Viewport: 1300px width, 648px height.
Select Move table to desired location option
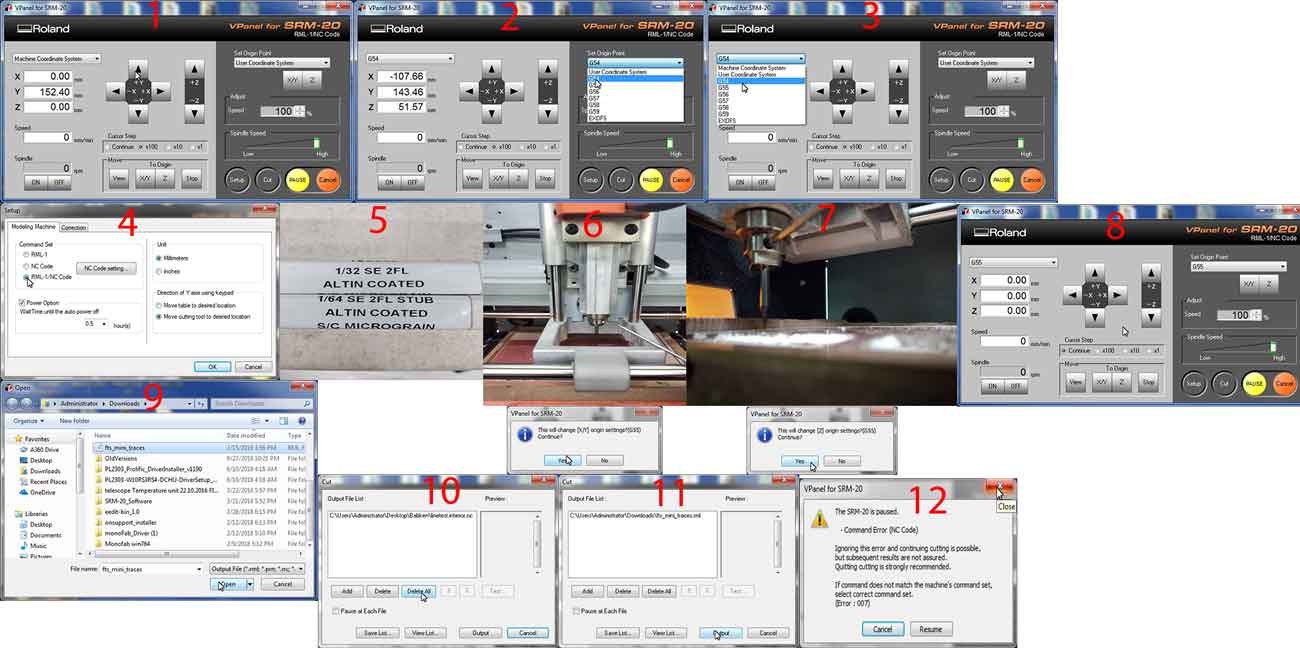pos(161,305)
